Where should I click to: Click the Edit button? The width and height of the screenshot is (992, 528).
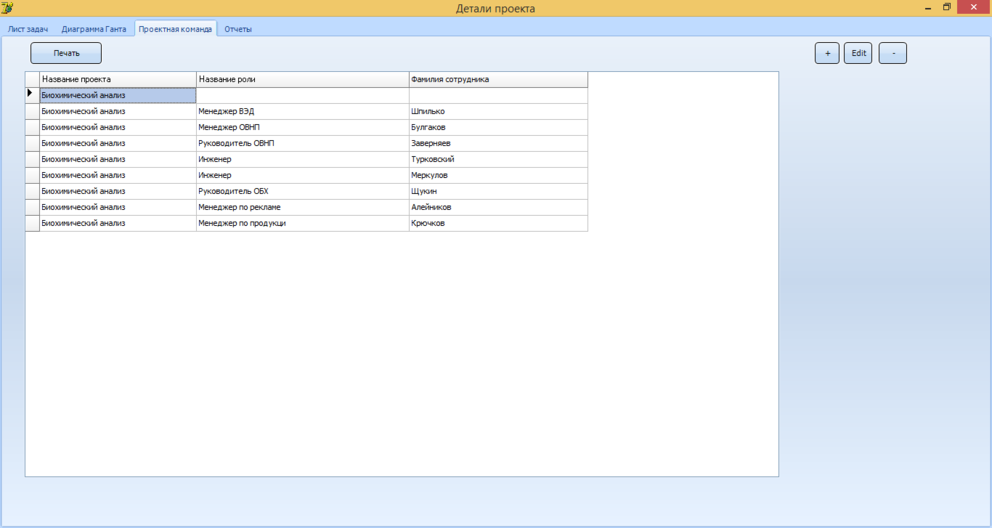click(x=859, y=53)
